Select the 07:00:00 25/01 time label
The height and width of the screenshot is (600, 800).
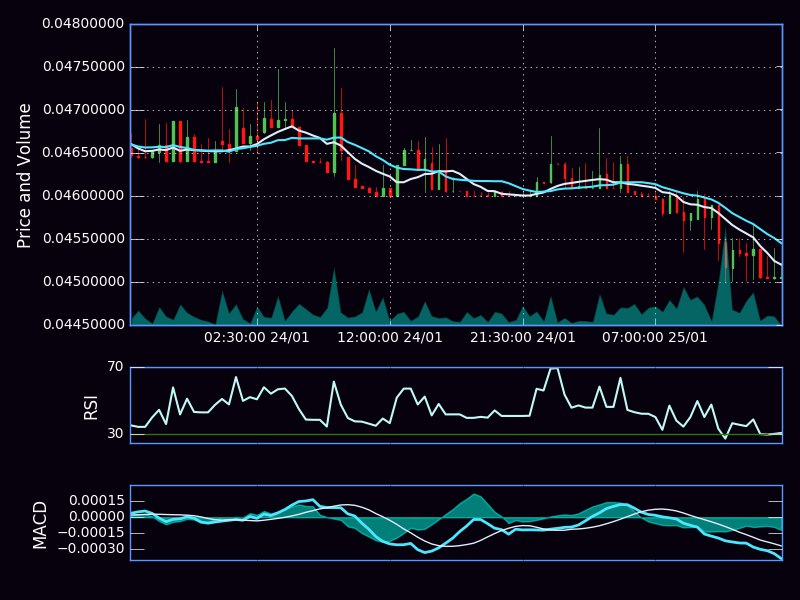pos(655,338)
